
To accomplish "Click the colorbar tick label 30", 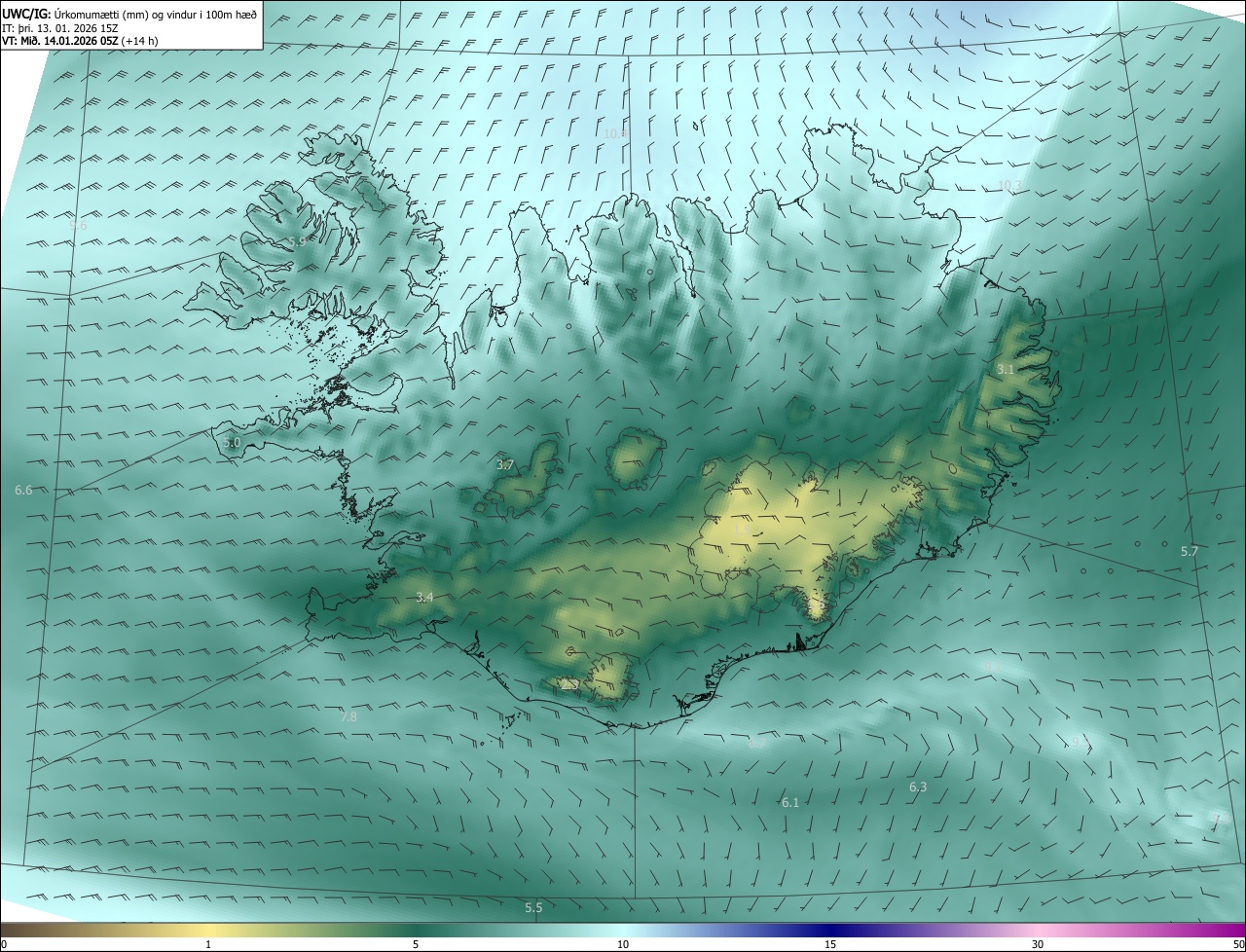I will [x=1038, y=944].
